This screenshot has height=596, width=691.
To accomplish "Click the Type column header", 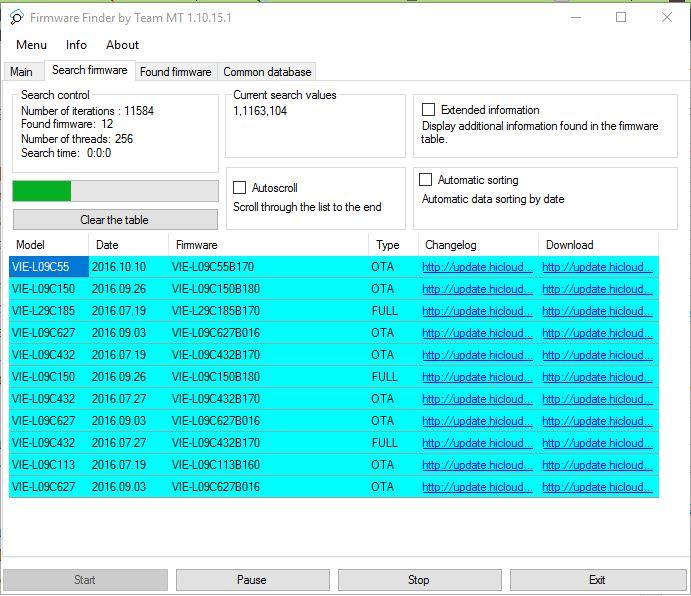I will tap(393, 245).
